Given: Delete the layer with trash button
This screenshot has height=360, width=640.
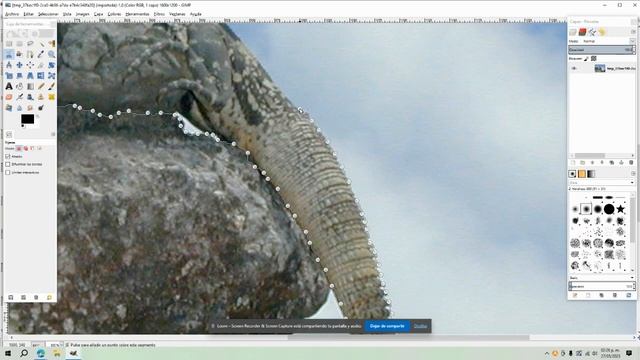Looking at the screenshot, I should coord(631,162).
